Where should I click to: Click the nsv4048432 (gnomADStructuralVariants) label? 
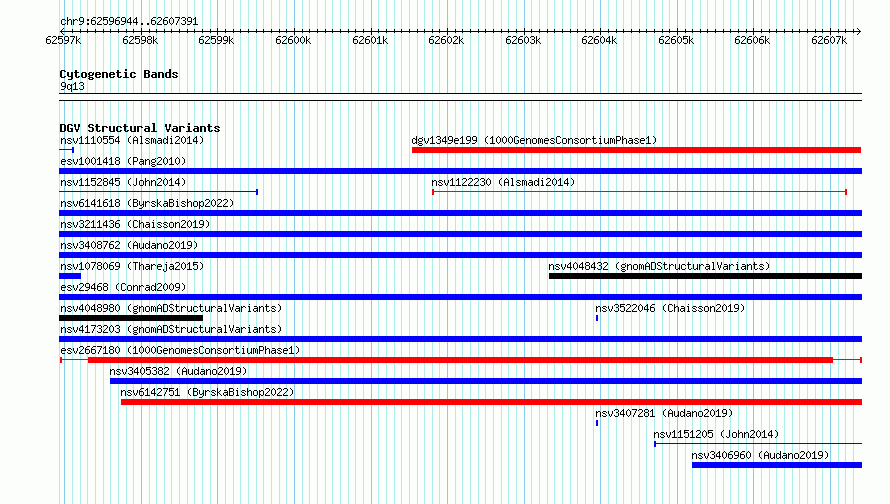659,266
